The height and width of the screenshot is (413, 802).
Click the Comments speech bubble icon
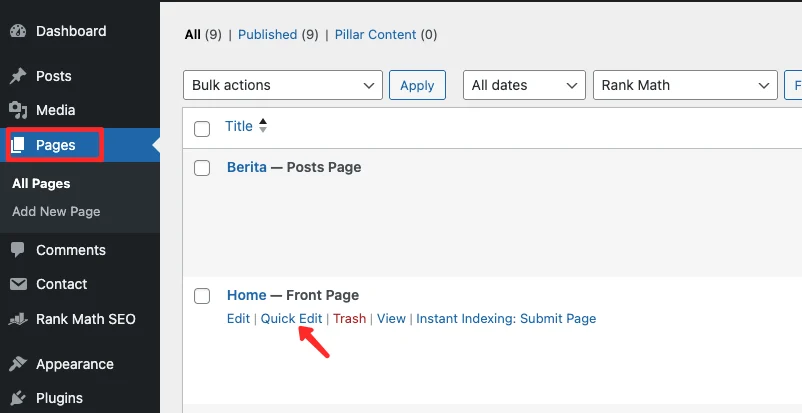(18, 250)
